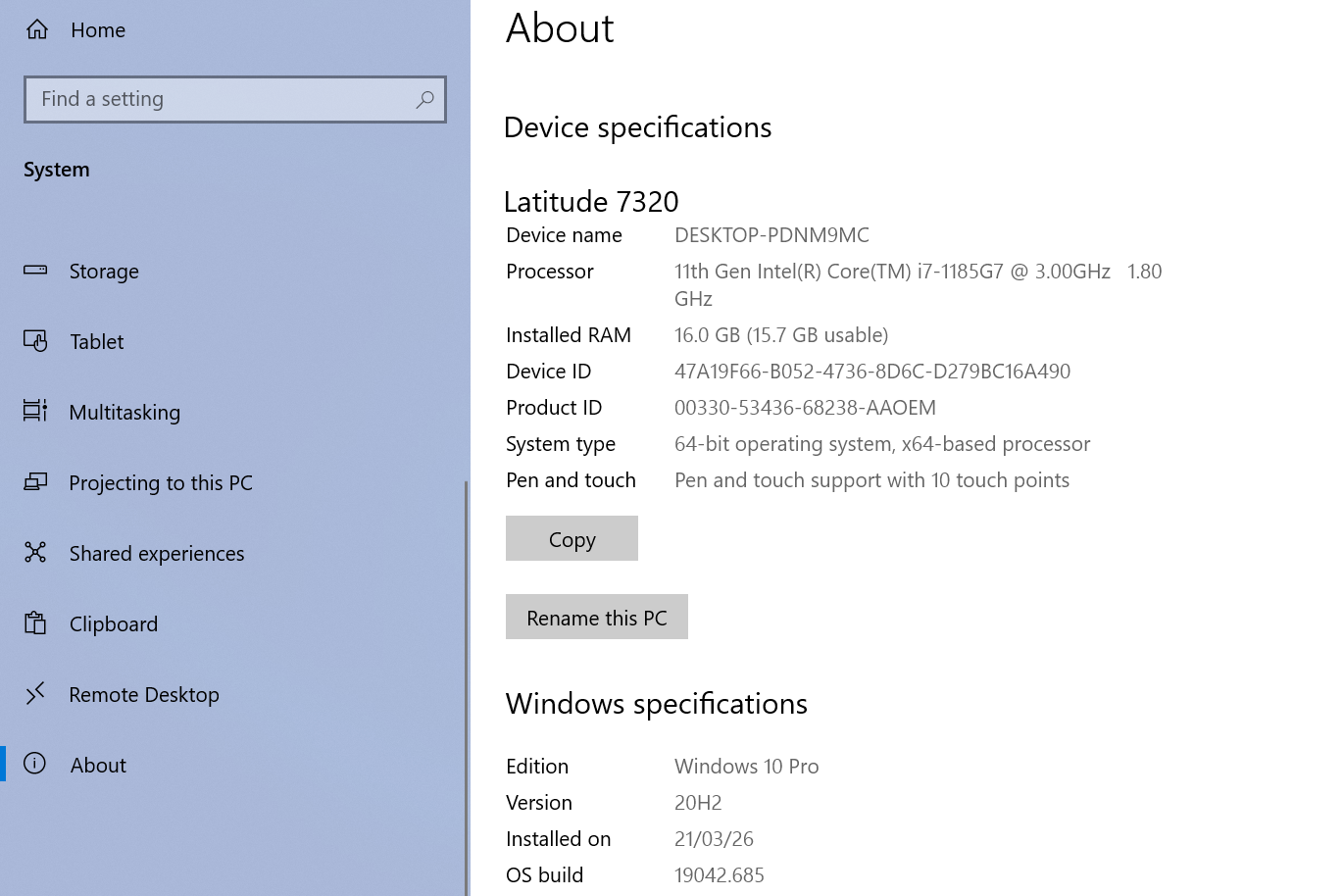Click the Storage drive icon
Viewport: 1343px width, 896px height.
pos(35,270)
